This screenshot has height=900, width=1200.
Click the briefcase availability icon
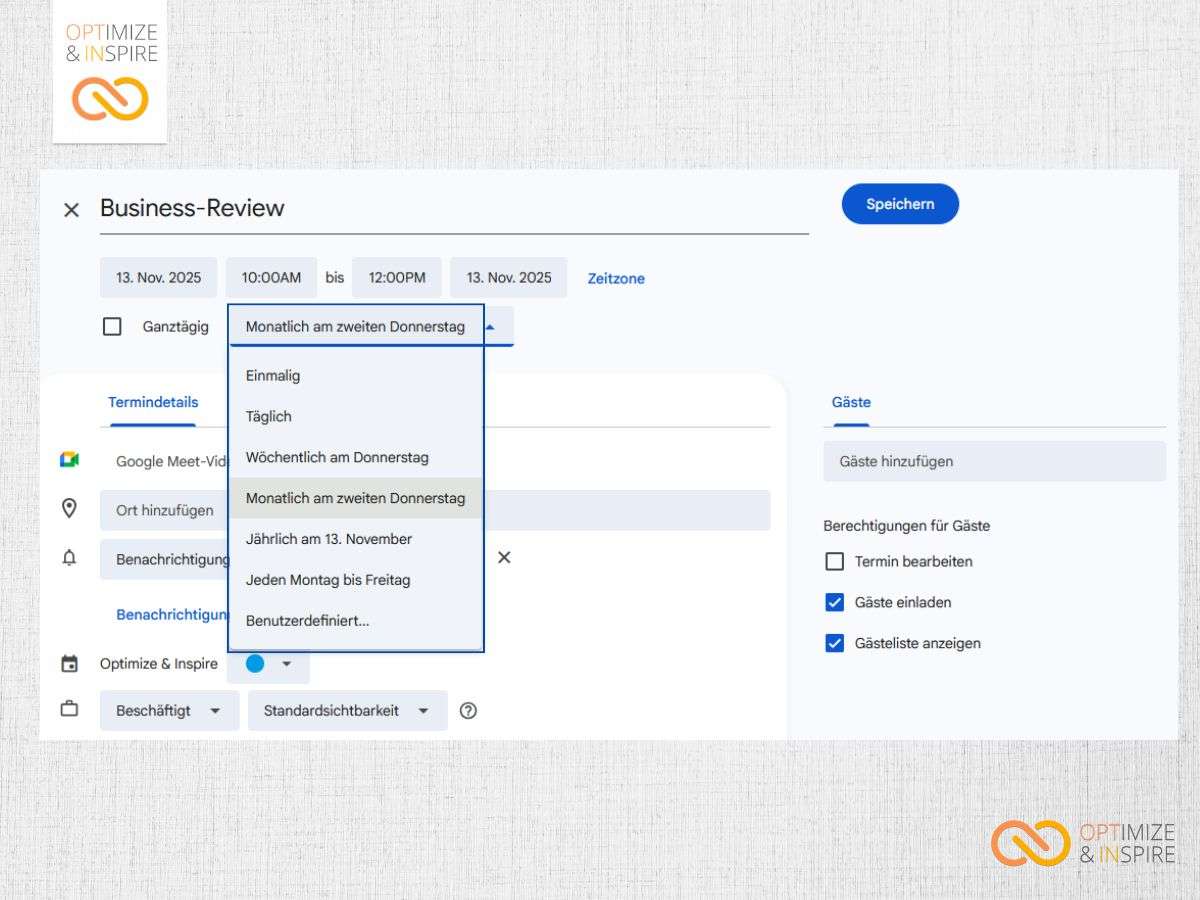coord(69,709)
